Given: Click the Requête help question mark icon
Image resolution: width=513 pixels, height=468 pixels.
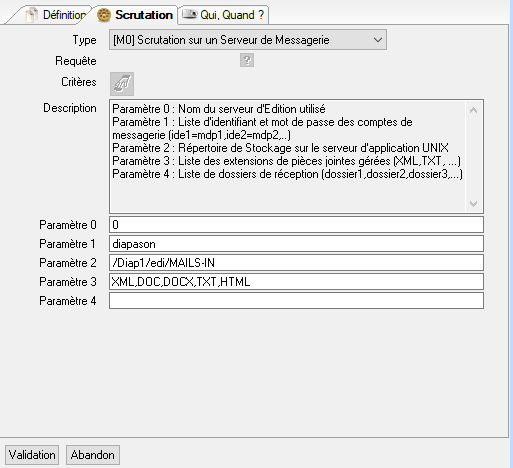Looking at the screenshot, I should tap(247, 60).
